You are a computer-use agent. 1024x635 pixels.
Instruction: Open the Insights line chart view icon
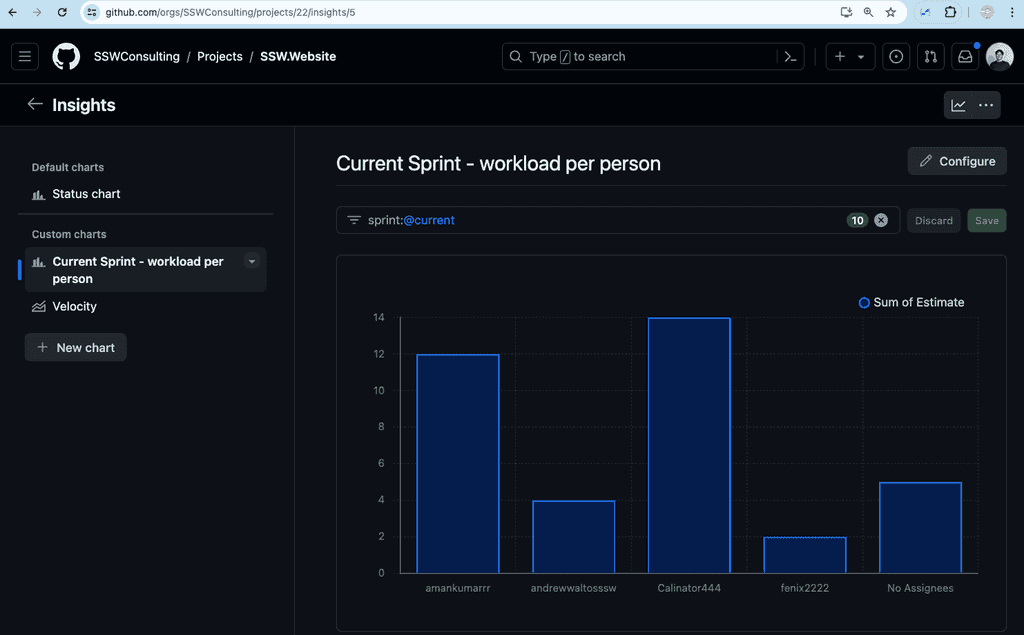tap(958, 105)
